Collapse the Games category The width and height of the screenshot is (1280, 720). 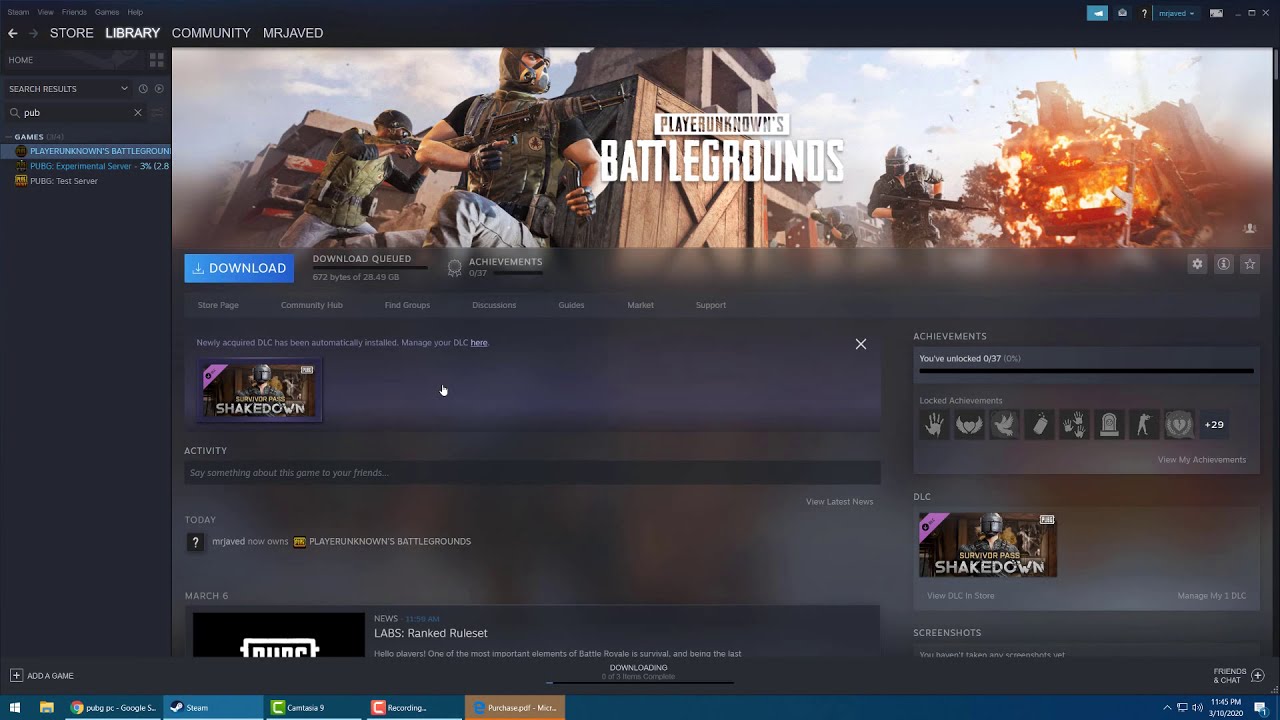[8, 137]
